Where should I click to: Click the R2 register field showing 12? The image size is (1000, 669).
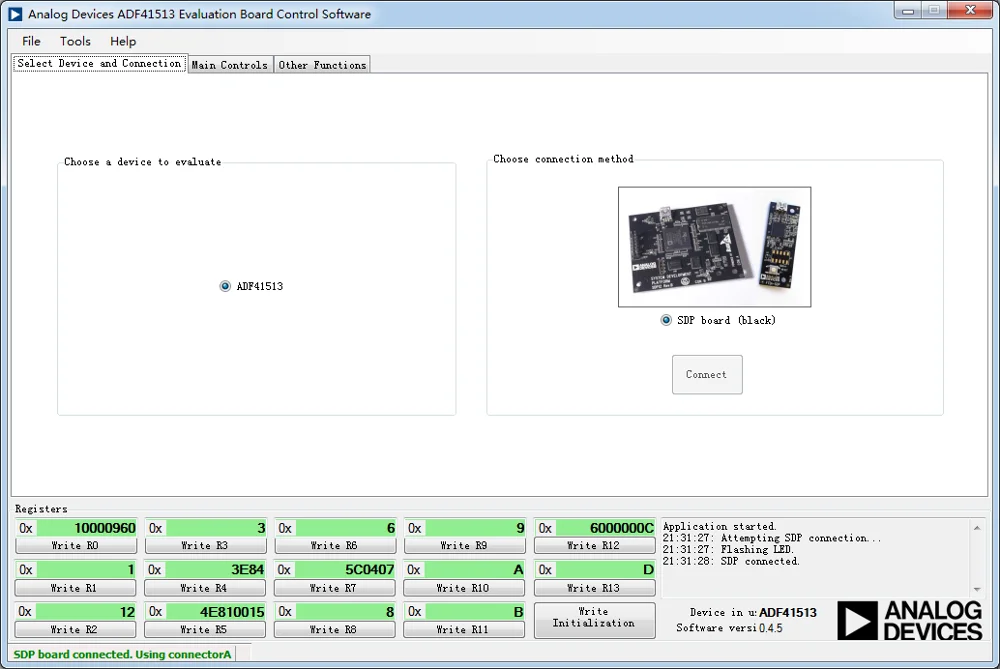[x=85, y=612]
